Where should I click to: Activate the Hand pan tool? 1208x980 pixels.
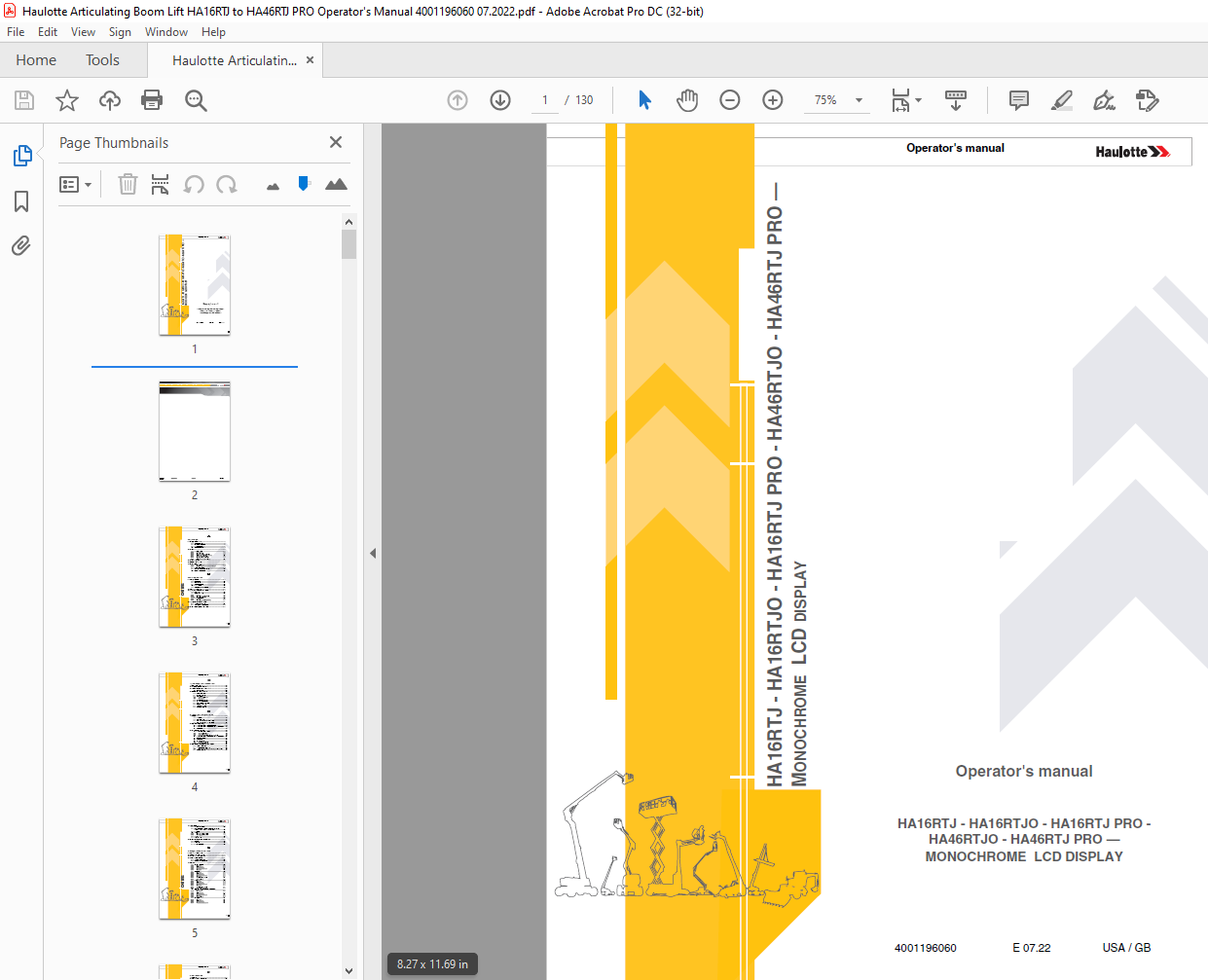pyautogui.click(x=687, y=100)
